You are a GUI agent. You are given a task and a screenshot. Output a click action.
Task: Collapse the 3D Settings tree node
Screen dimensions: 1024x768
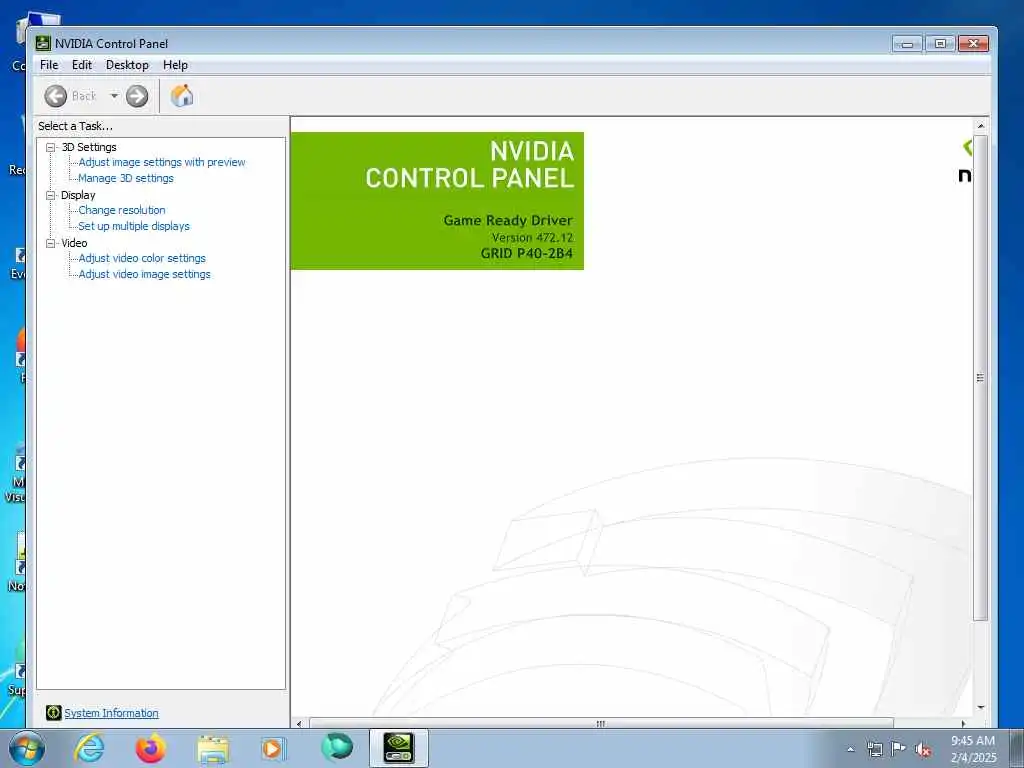coord(50,148)
